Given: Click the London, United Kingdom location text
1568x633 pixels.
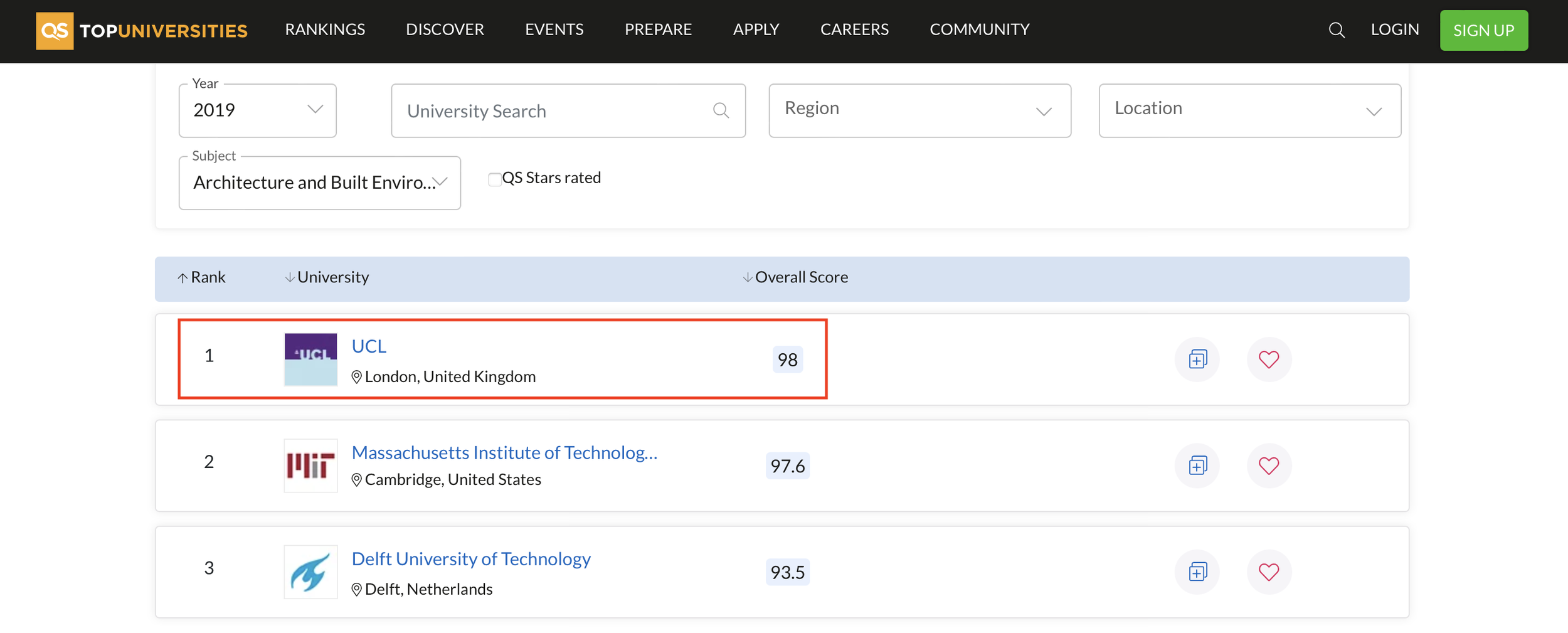Looking at the screenshot, I should click(450, 377).
